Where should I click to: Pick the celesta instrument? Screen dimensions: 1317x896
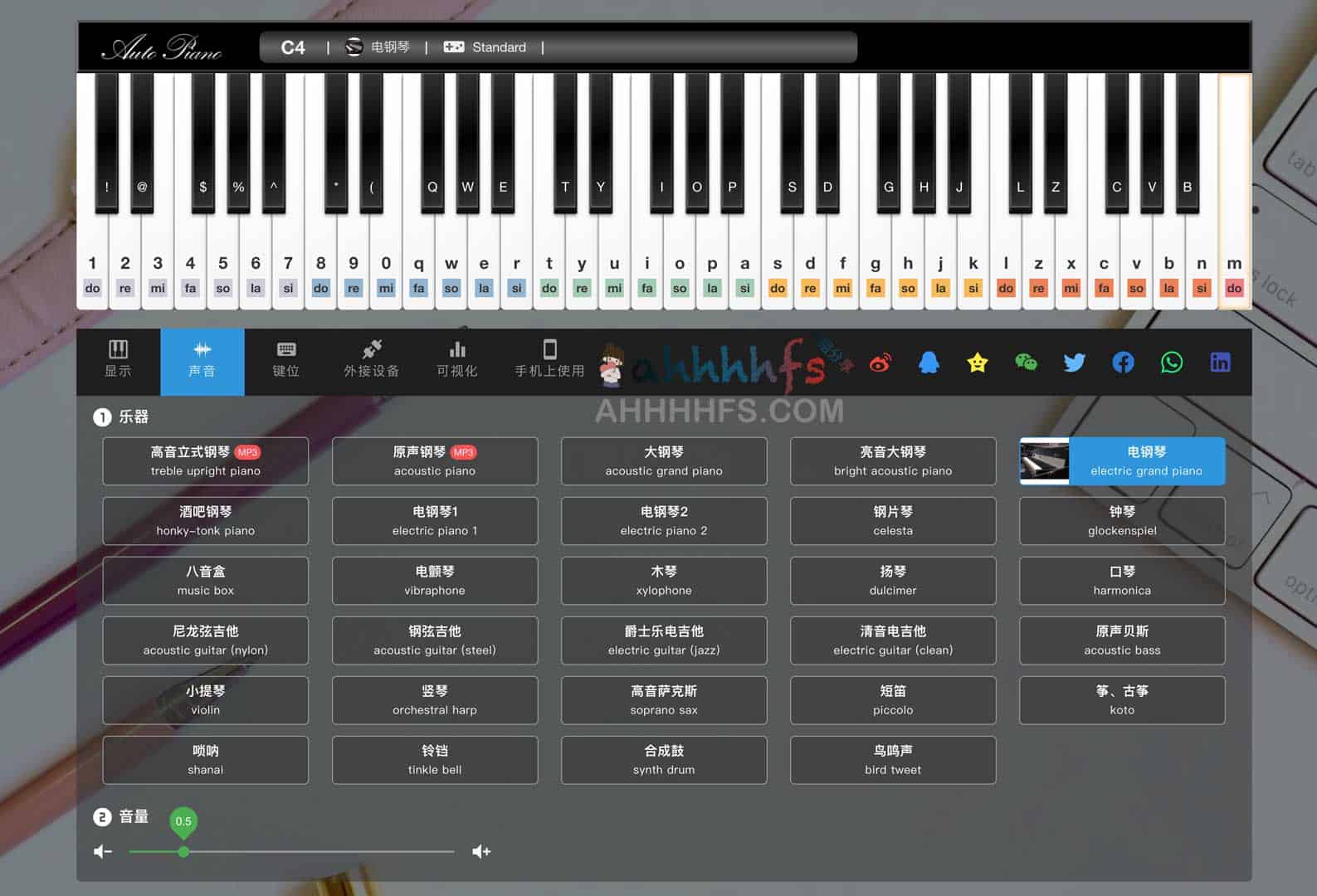893,521
